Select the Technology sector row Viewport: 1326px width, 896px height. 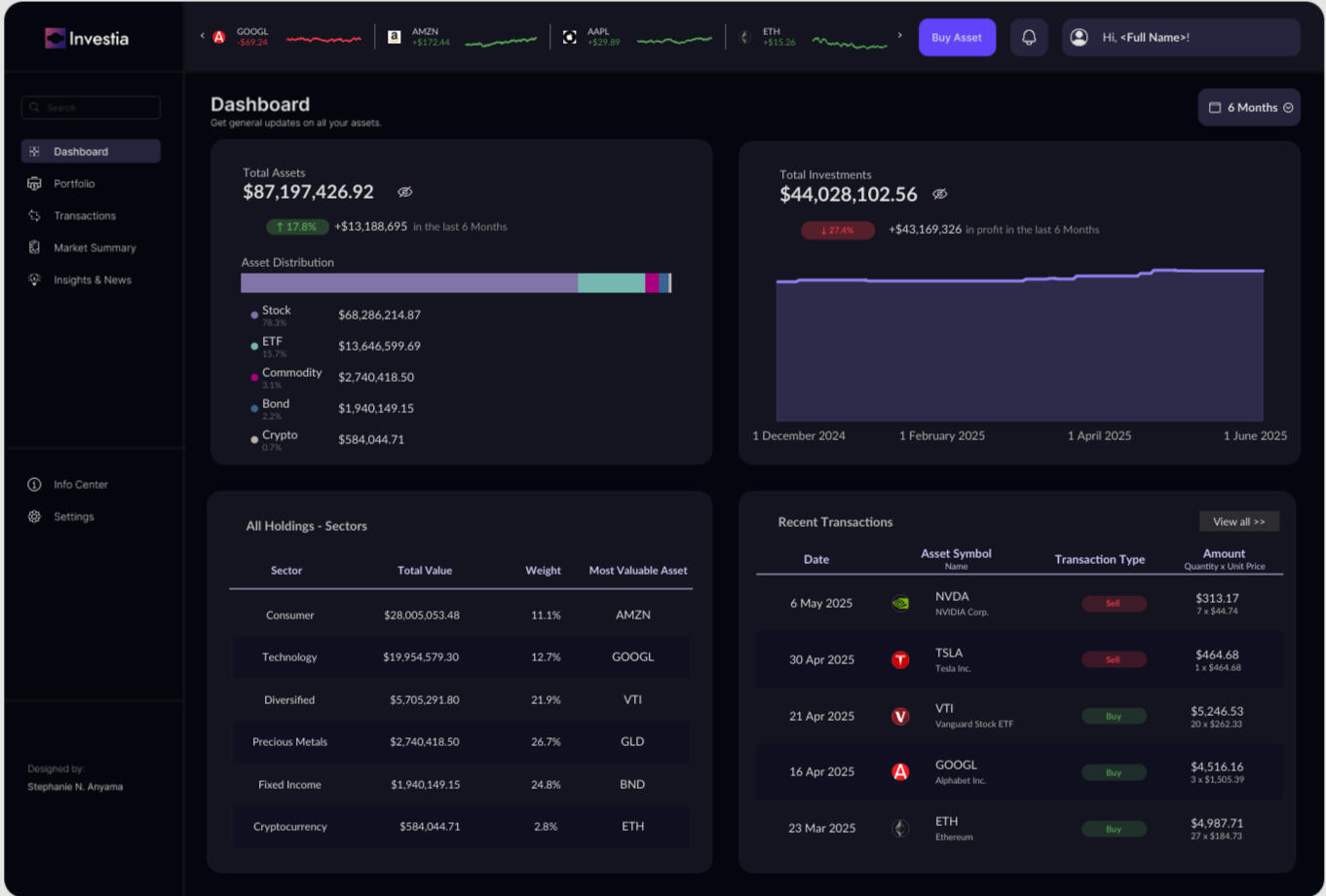click(x=460, y=656)
